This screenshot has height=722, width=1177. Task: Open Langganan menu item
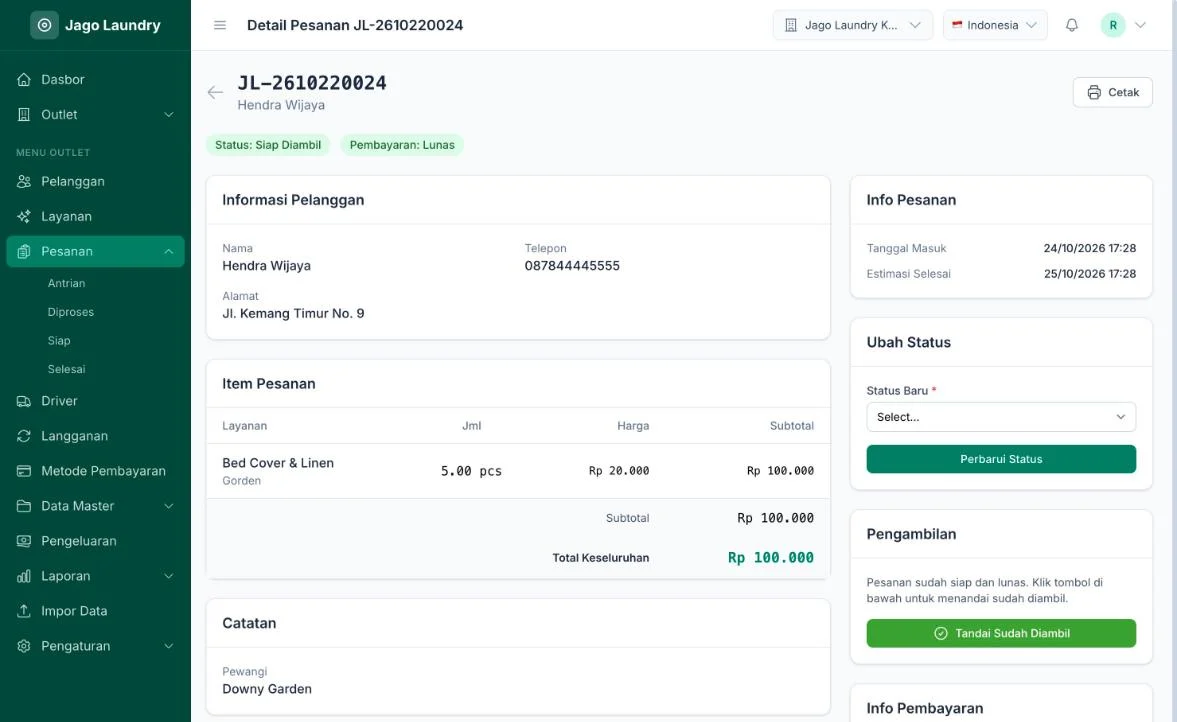(95, 436)
